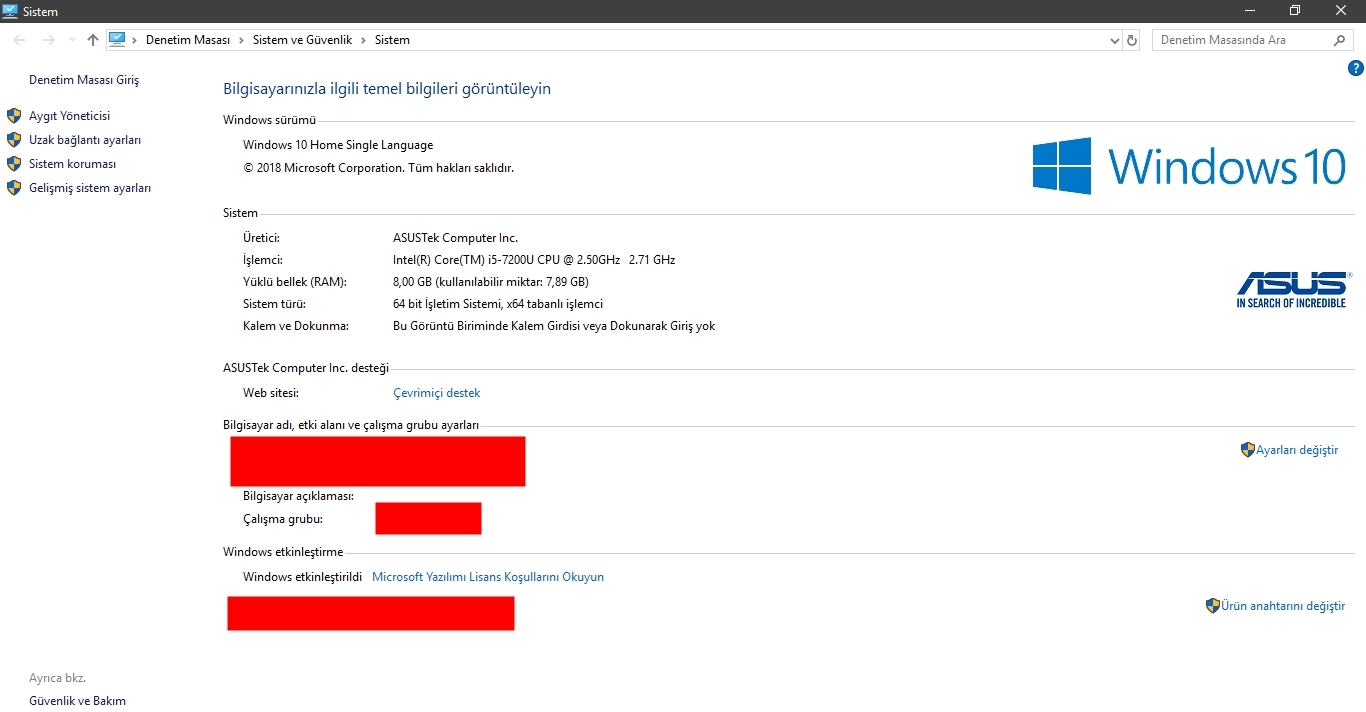
Task: Select Bilgisayar açıklaması: label
Action: tap(298, 496)
